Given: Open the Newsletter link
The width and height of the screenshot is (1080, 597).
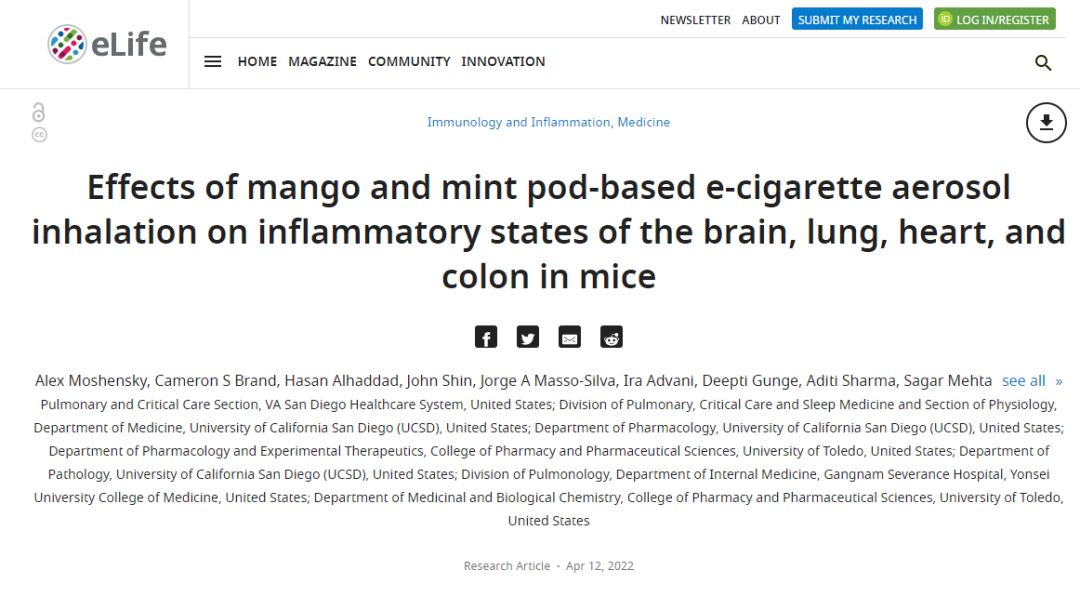Looking at the screenshot, I should point(695,20).
